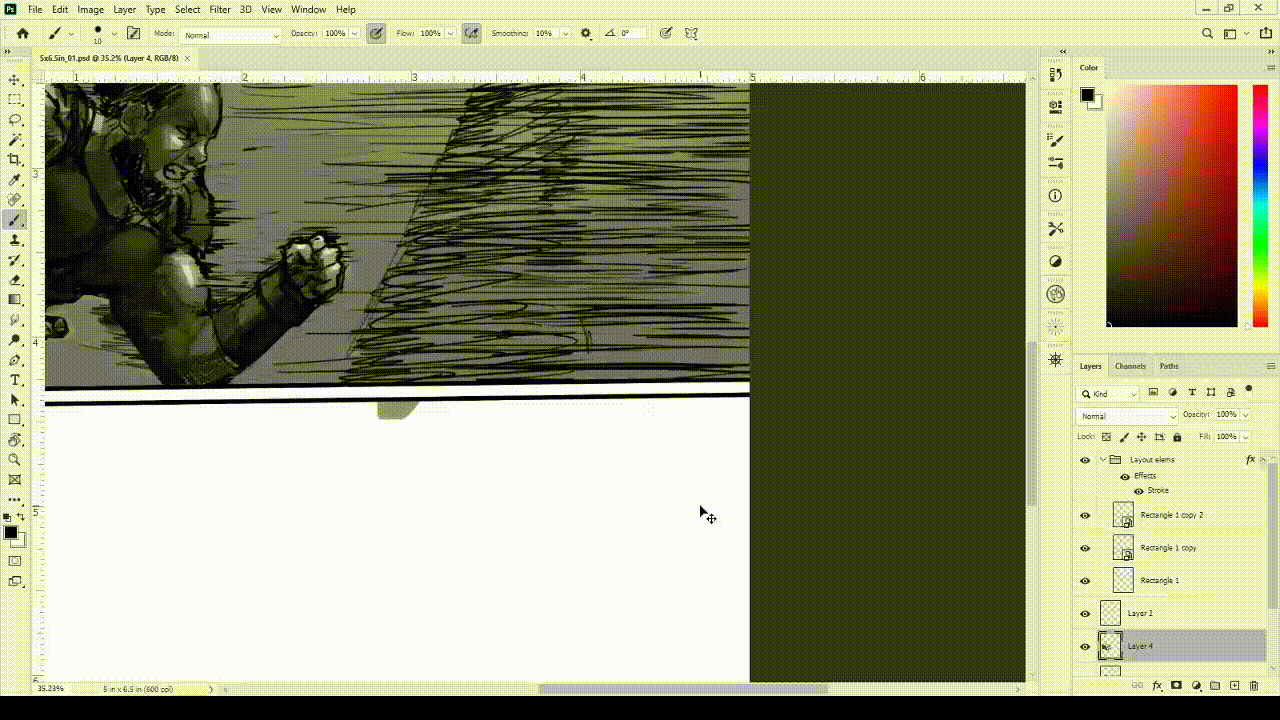This screenshot has height=720, width=1280.
Task: Open the Opacity dropdown in options bar
Action: tap(355, 33)
